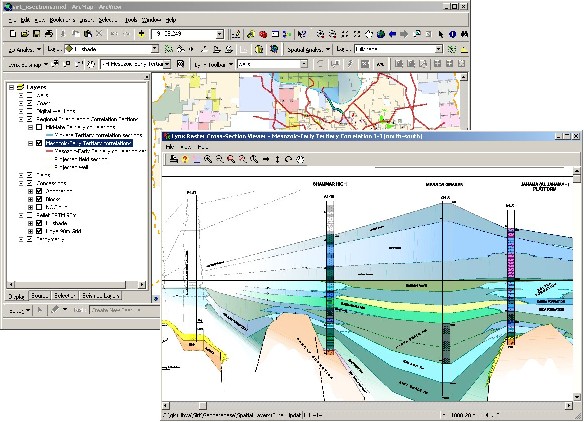This screenshot has width=584, height=422.
Task: Click inside the map scale input field
Action: pos(184,34)
